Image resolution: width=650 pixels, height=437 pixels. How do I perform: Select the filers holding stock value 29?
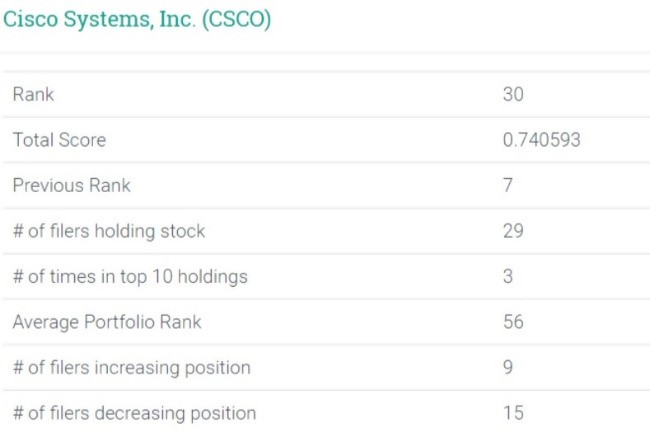tap(513, 231)
